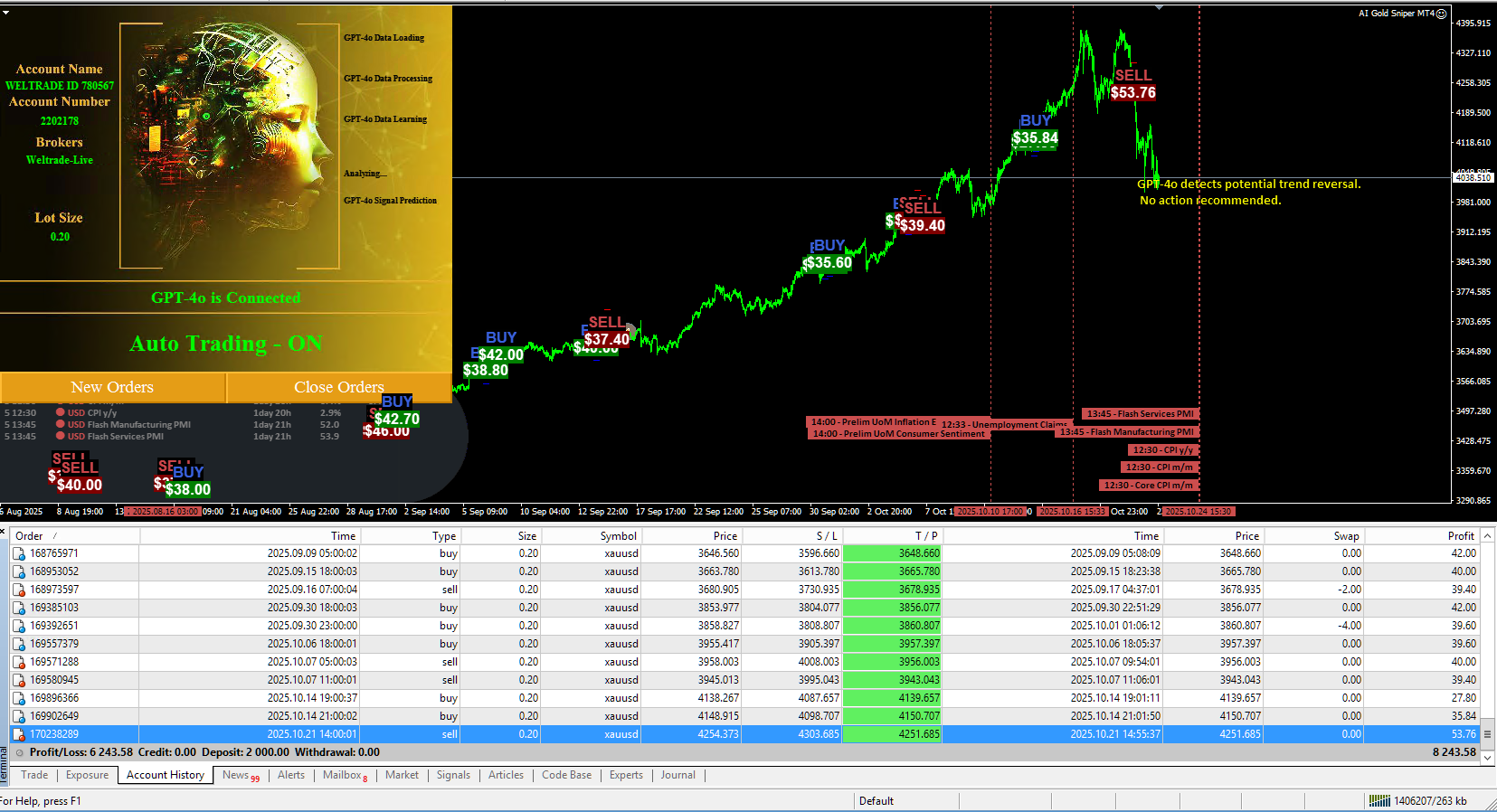
Task: Click the smiley icon beside AI Gold Sniper MT4
Action: click(1442, 14)
